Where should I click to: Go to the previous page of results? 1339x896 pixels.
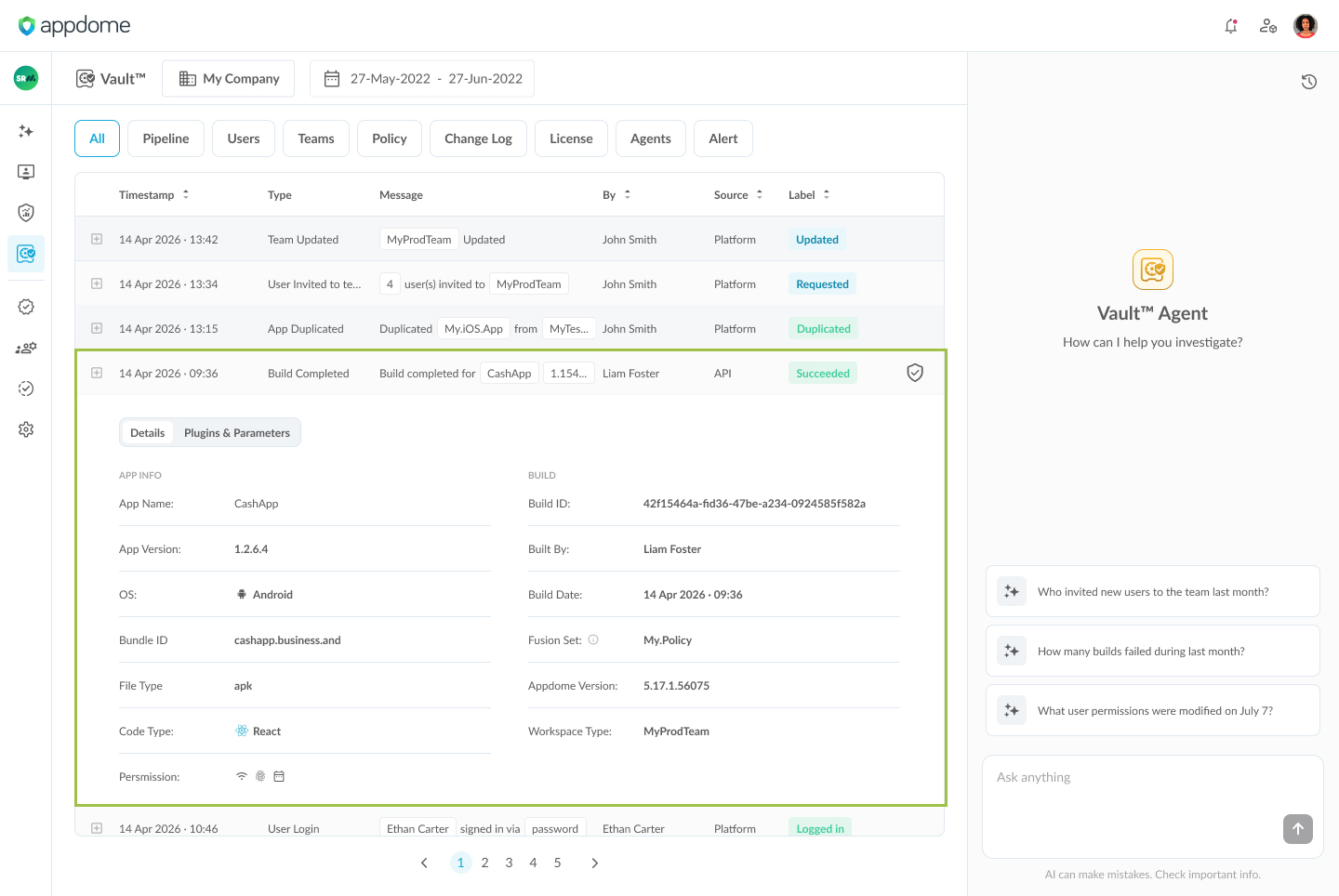pyautogui.click(x=424, y=863)
